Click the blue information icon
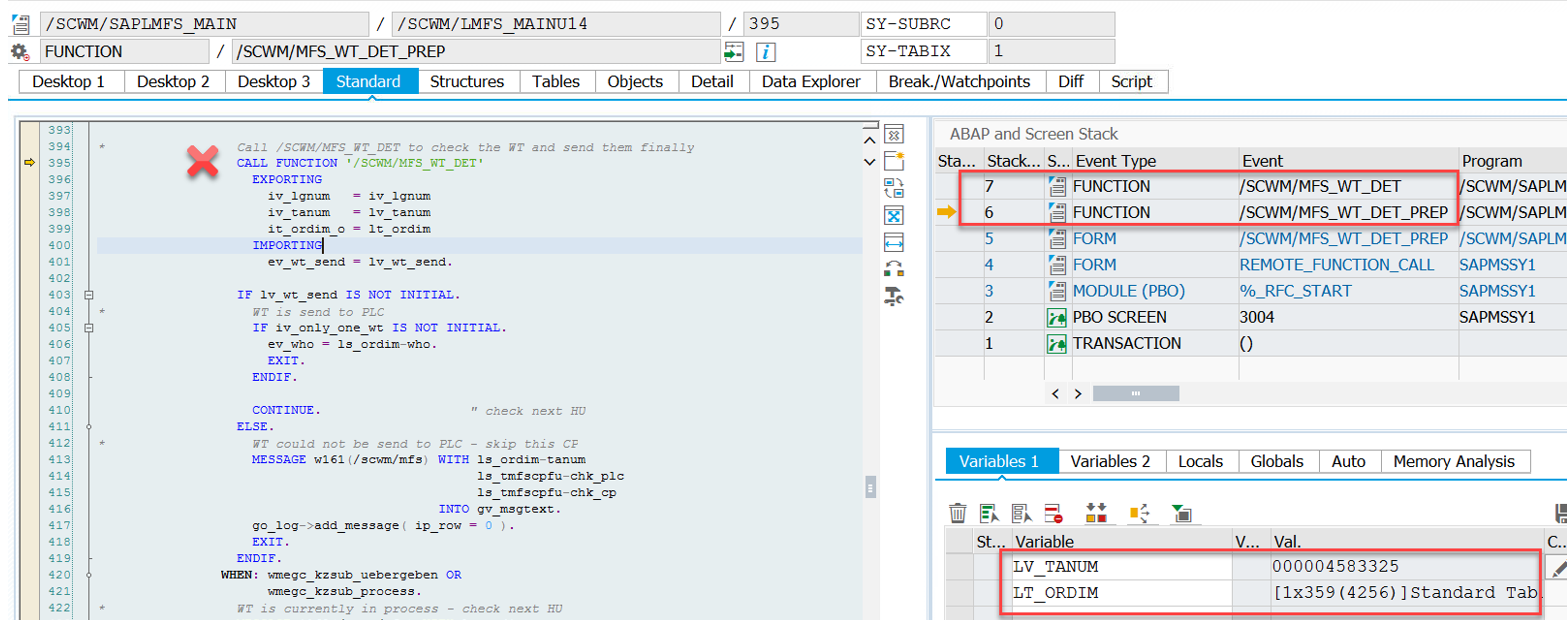Image resolution: width=1567 pixels, height=620 pixels. (x=765, y=52)
